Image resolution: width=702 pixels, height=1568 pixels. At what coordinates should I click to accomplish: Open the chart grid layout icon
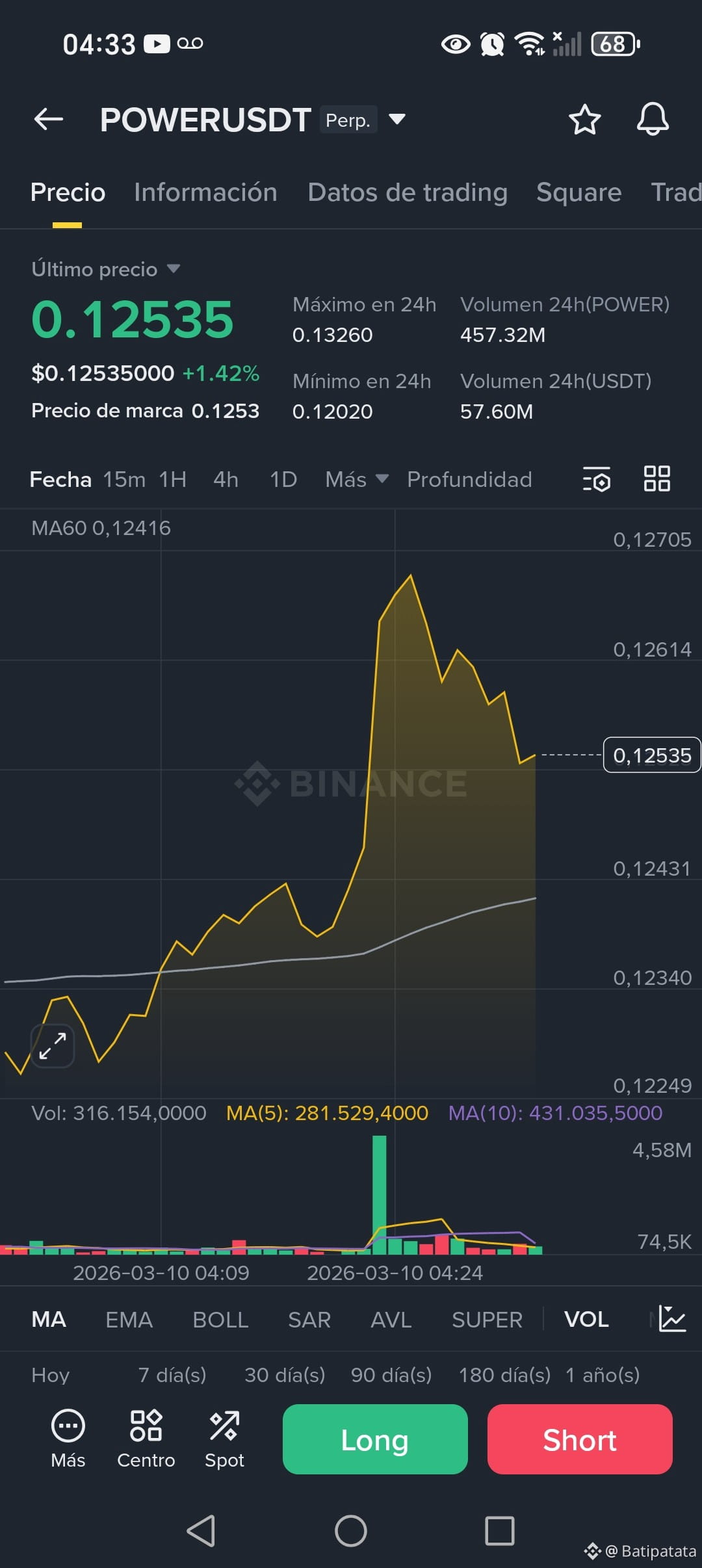(x=656, y=479)
